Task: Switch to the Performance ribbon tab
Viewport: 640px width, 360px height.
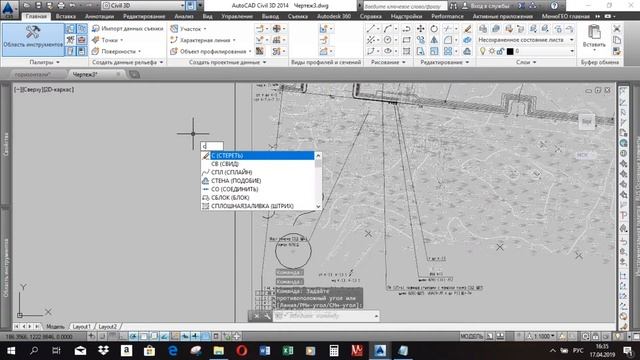Action: click(x=447, y=16)
